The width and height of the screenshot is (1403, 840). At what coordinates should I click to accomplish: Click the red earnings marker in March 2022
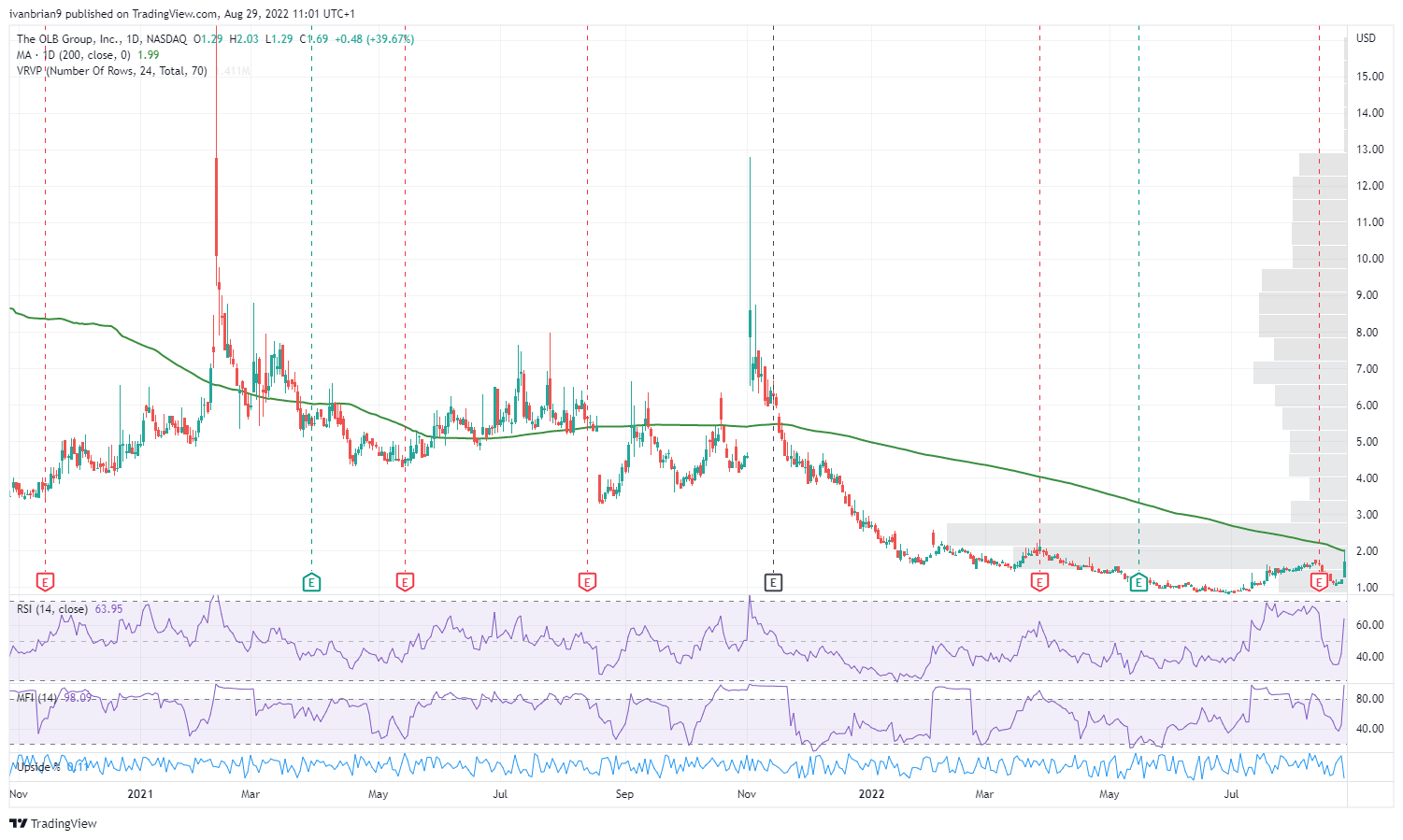point(1039,582)
